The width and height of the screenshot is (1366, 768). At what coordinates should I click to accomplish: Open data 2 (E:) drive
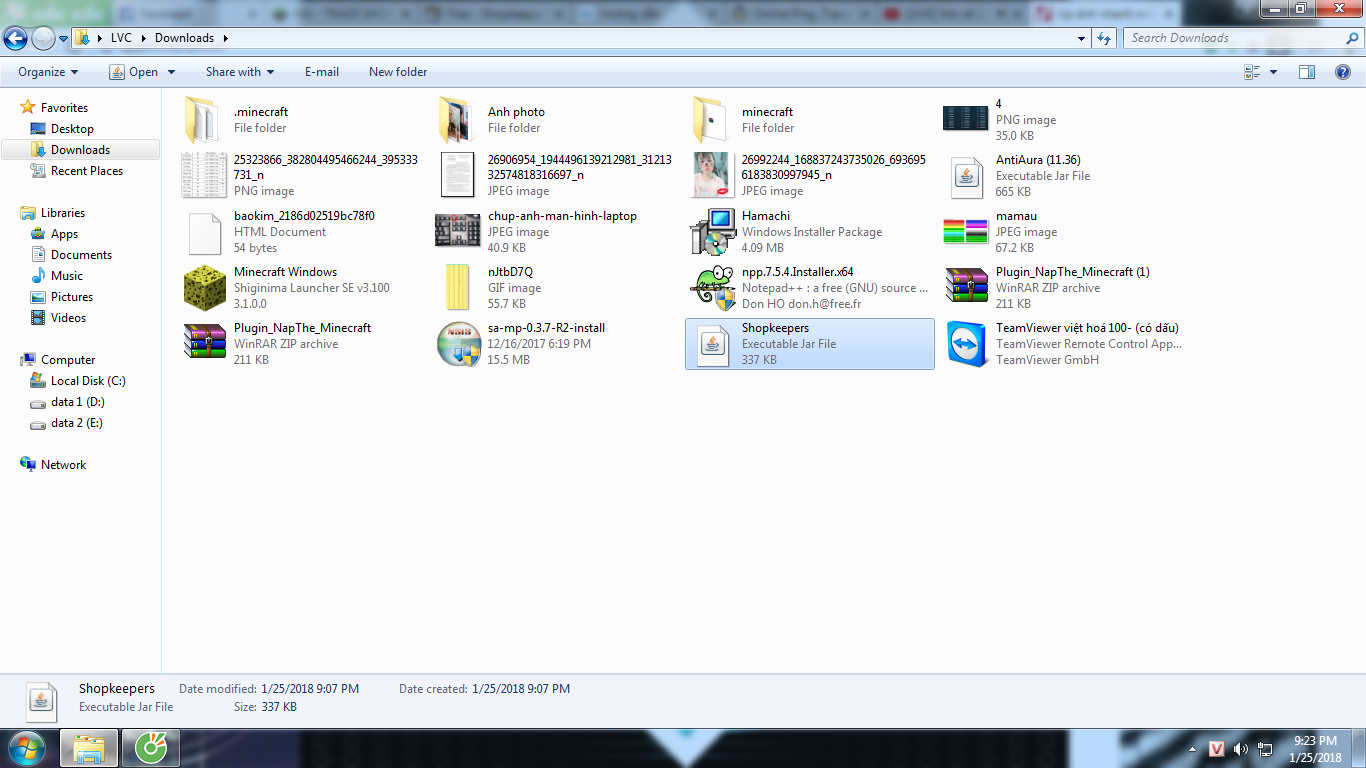77,423
